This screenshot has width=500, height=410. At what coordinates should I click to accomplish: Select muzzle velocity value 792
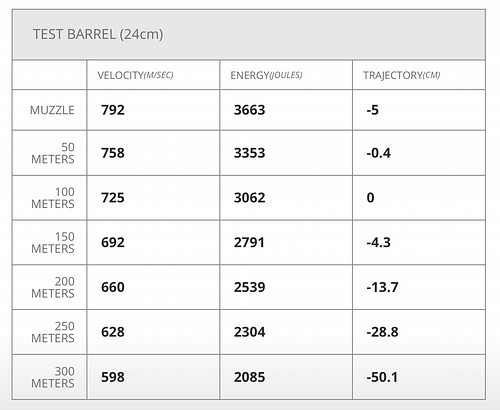click(113, 110)
